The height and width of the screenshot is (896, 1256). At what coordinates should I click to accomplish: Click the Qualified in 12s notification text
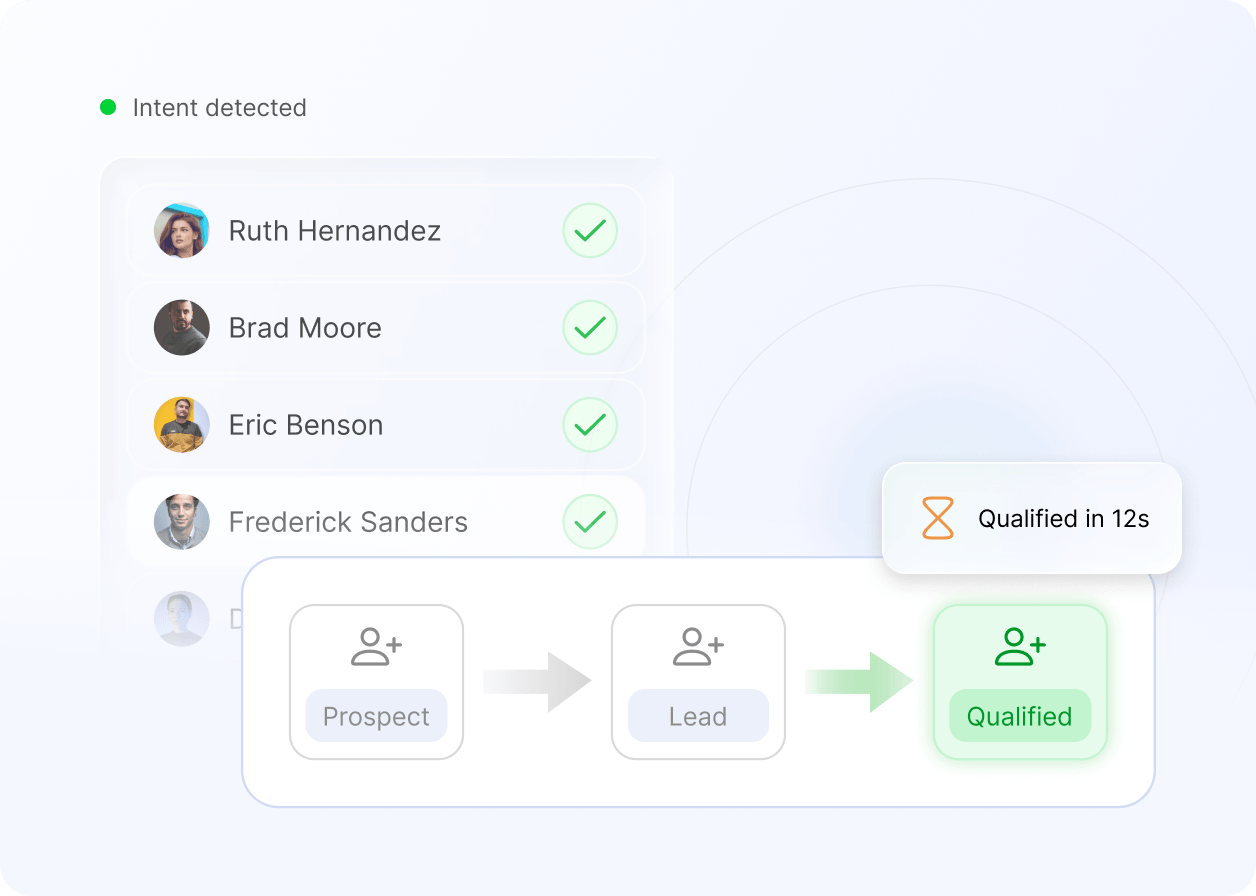pyautogui.click(x=1063, y=519)
